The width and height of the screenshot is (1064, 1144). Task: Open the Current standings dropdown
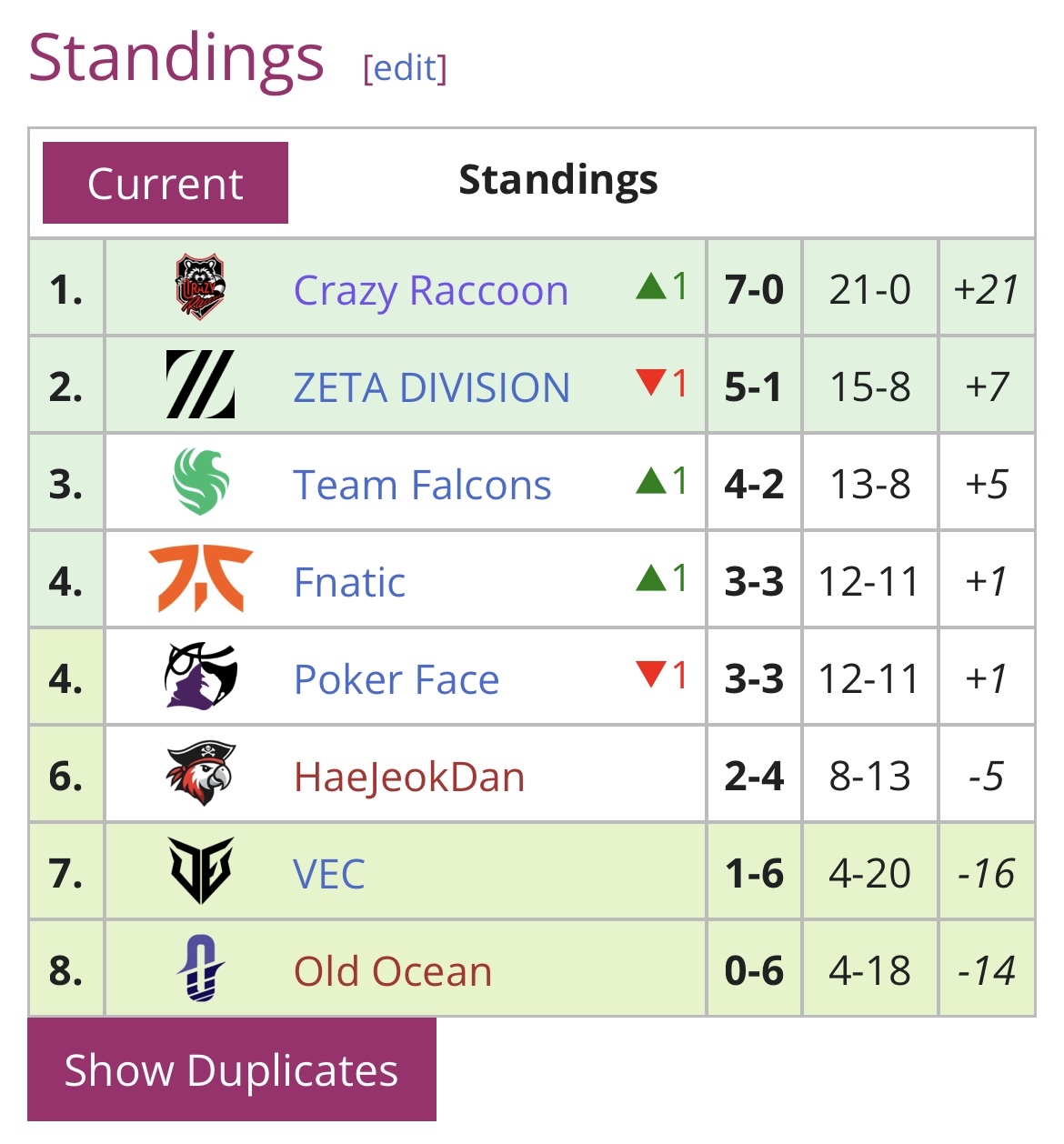click(x=166, y=183)
